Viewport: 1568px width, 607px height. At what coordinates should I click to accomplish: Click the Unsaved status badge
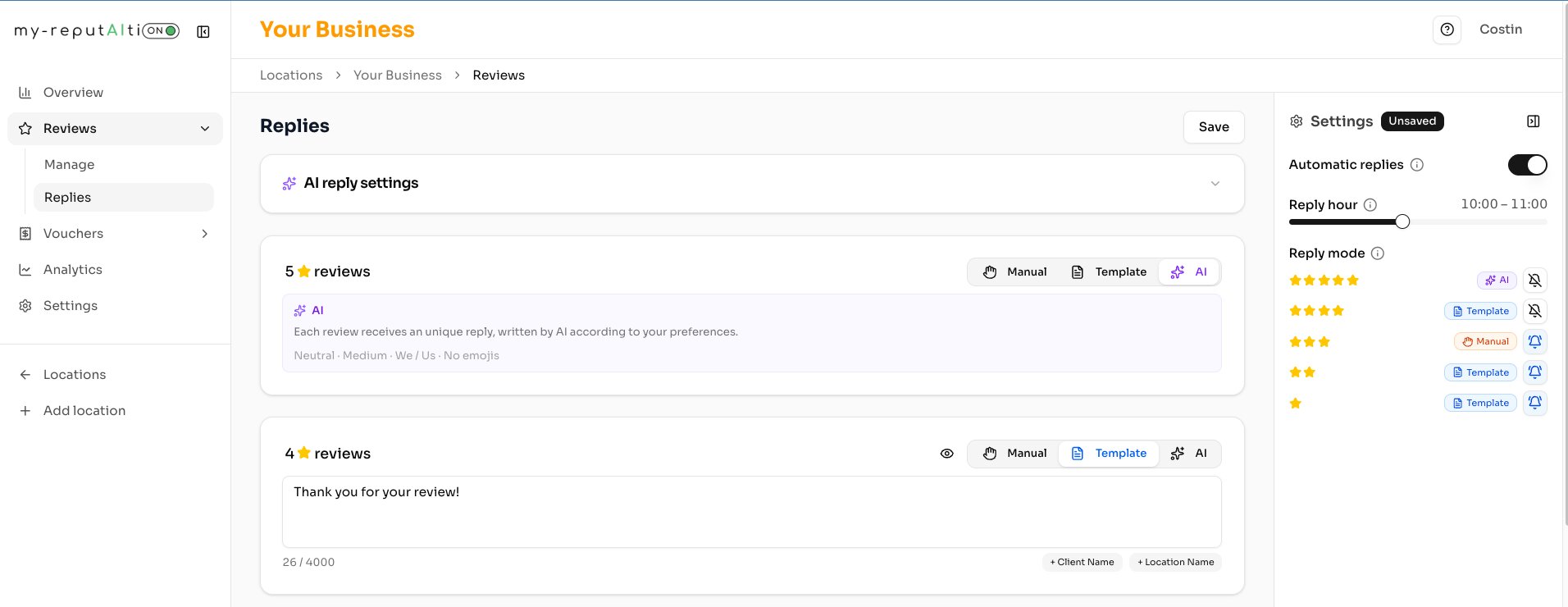coord(1412,121)
